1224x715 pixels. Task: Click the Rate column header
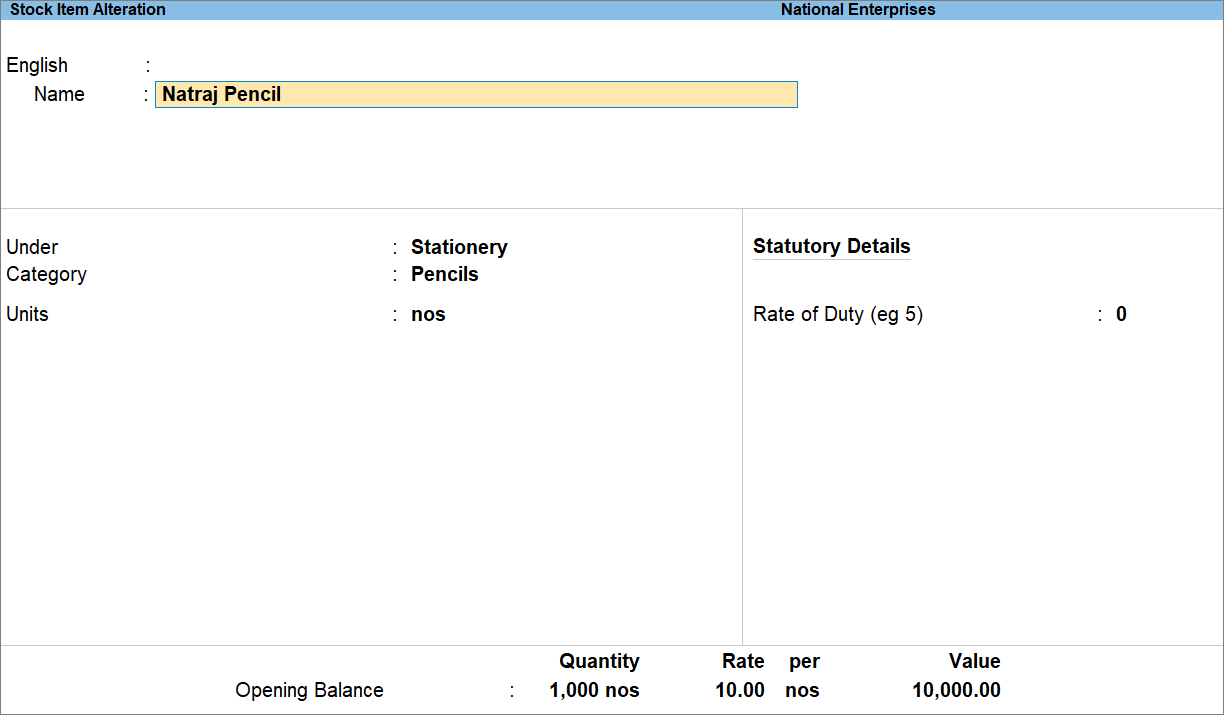(x=743, y=661)
